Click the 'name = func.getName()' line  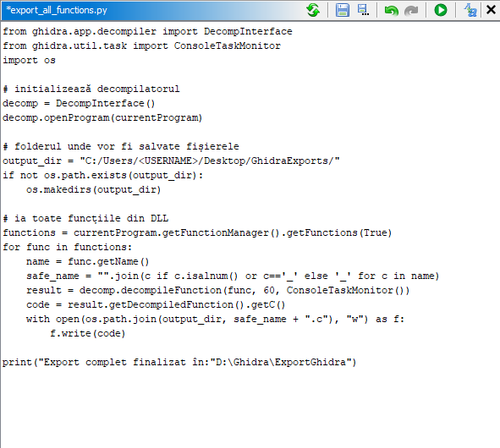(88, 262)
